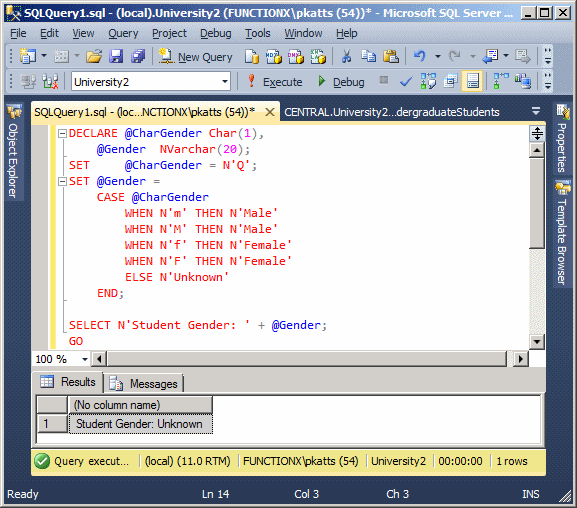Click the Save All icon
The width and height of the screenshot is (577, 508).
tap(138, 56)
